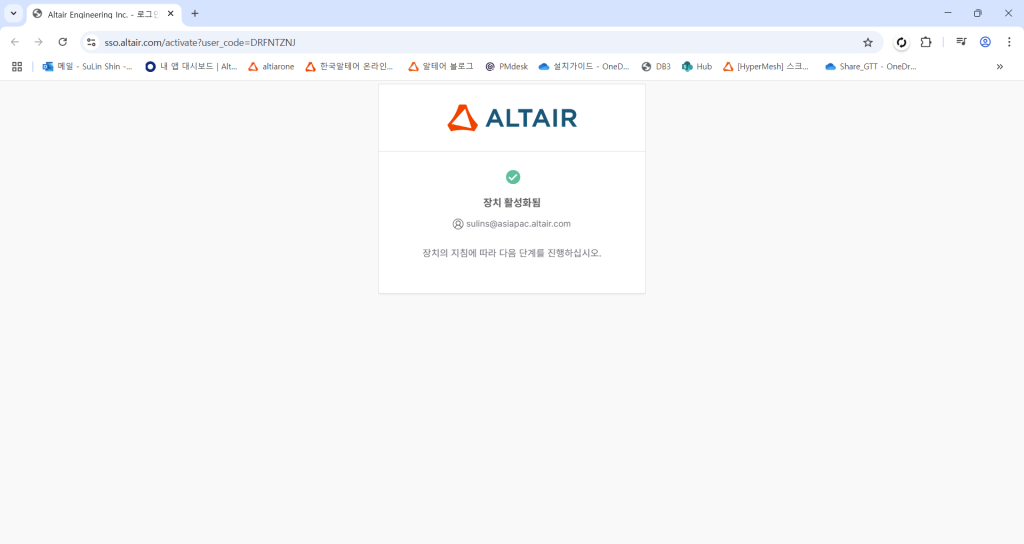Open the Chrome profile avatar
This screenshot has height=544, width=1024.
pos(985,42)
